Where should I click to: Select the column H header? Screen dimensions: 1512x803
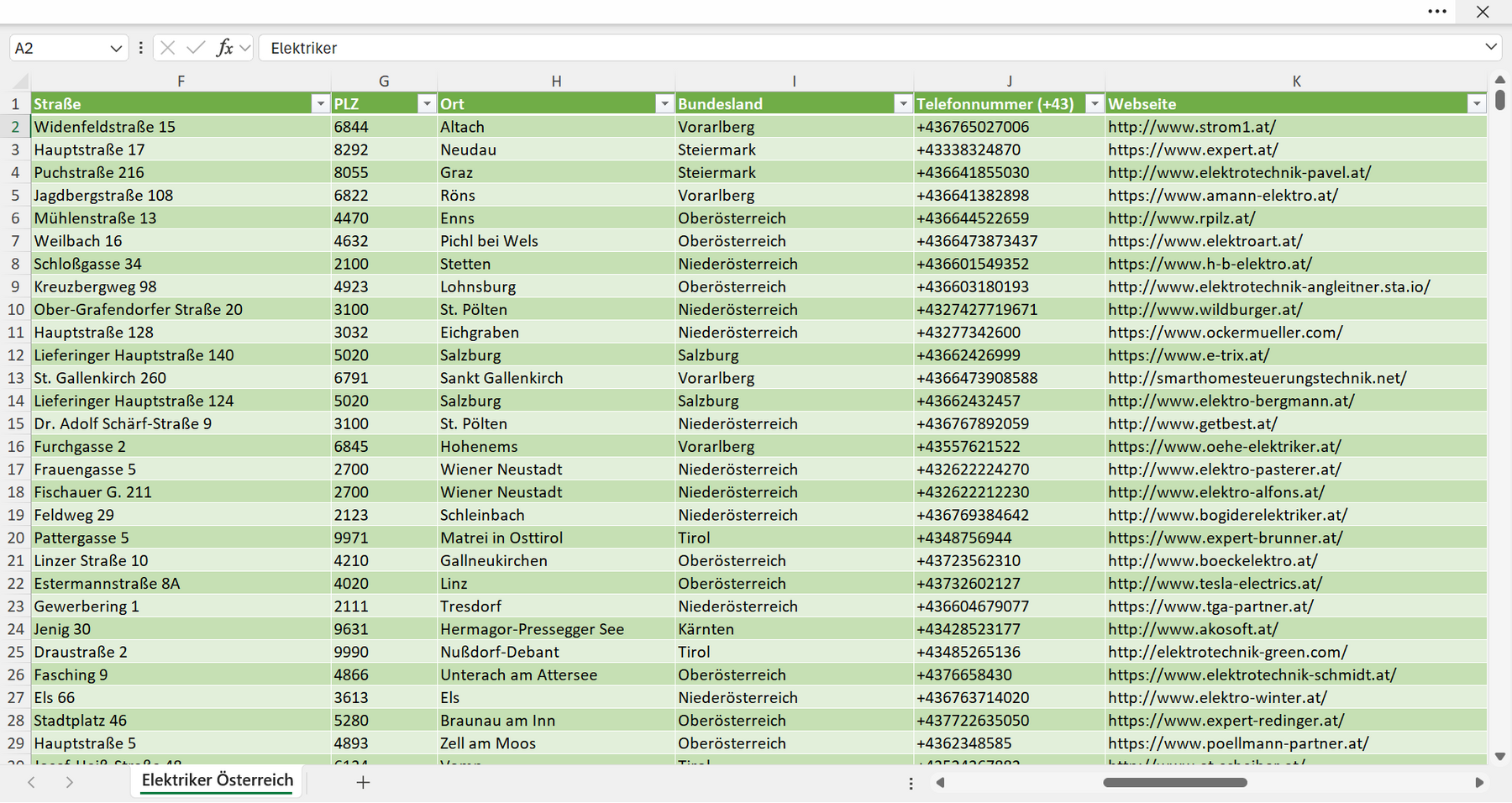[556, 81]
